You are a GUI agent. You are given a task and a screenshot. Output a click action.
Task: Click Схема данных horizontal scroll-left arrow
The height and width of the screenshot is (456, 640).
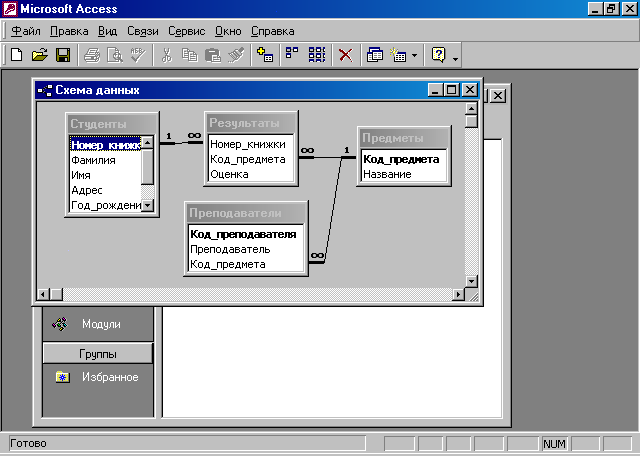pyautogui.click(x=43, y=294)
